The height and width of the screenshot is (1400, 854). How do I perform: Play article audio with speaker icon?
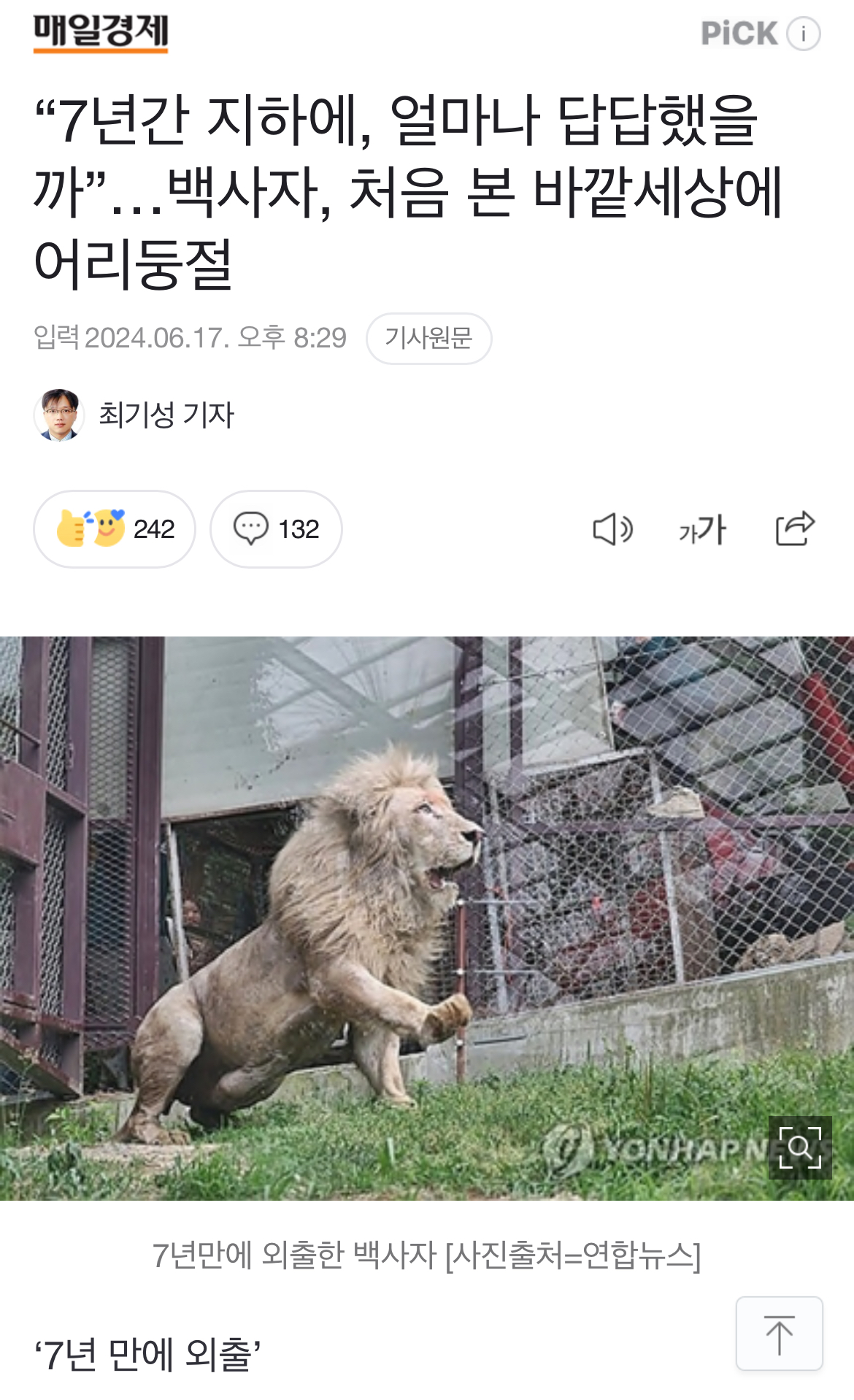612,529
